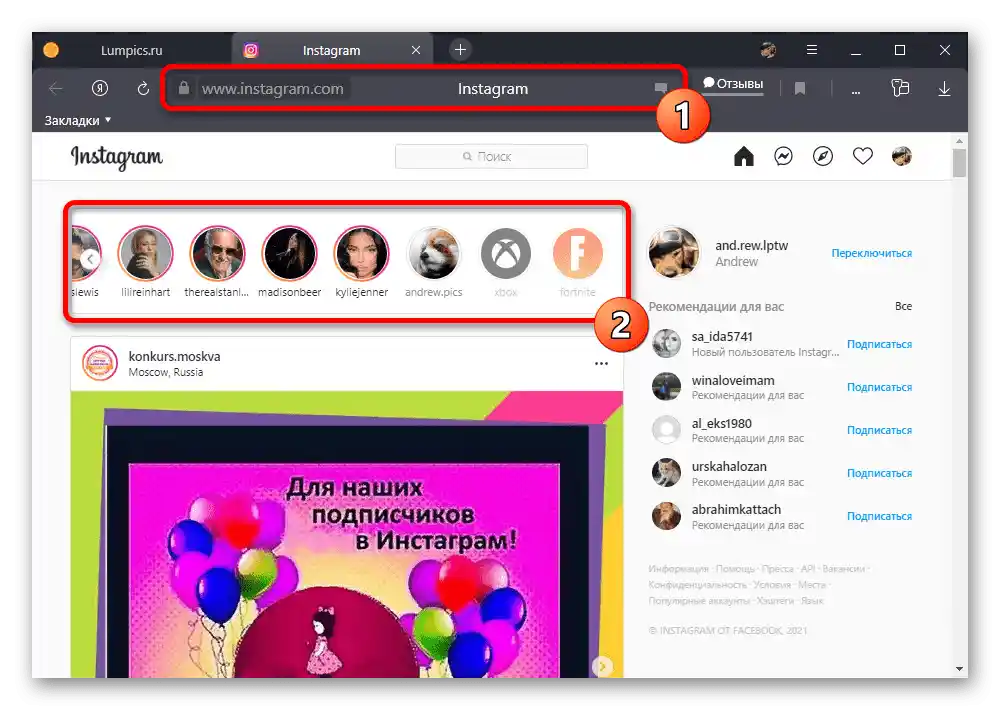This screenshot has width=1000, height=710.
Task: Go back with the browser back arrow
Action: tap(55, 88)
